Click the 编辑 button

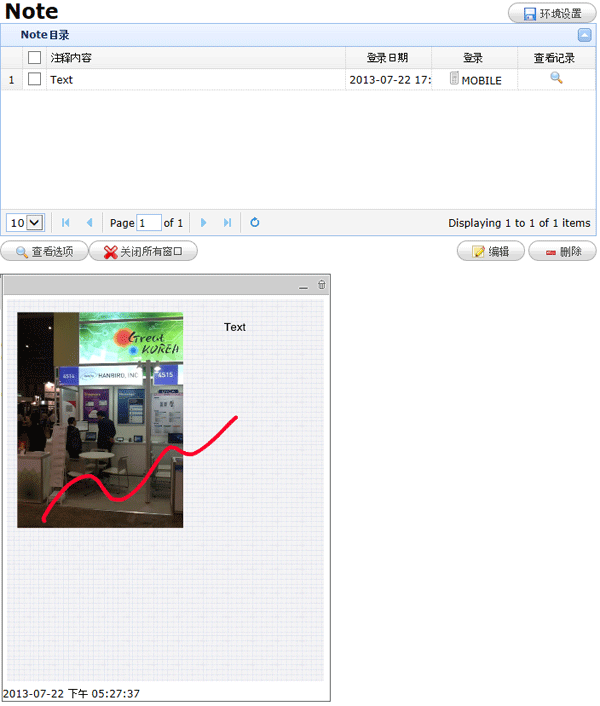(490, 252)
